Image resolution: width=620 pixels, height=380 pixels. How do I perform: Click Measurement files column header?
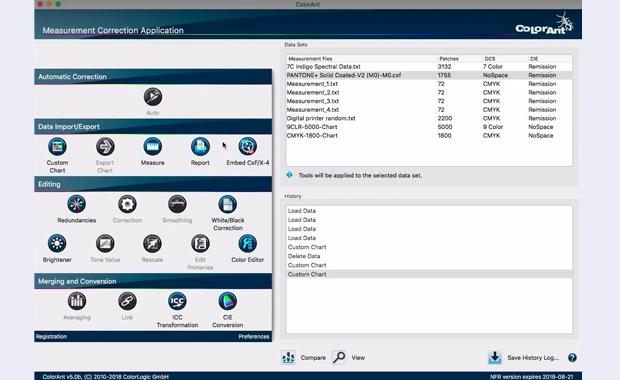point(310,59)
